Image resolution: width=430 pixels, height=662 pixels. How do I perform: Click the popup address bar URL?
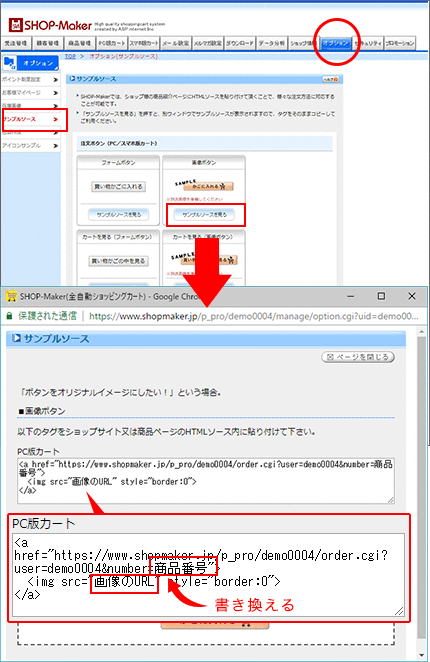pyautogui.click(x=253, y=316)
